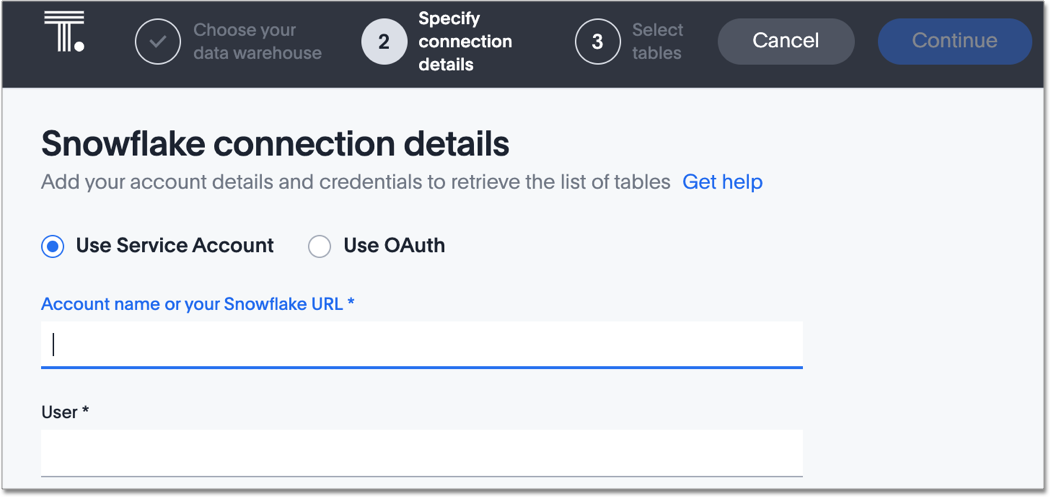
Task: Jump to the Select tables step label
Action: coord(657,42)
